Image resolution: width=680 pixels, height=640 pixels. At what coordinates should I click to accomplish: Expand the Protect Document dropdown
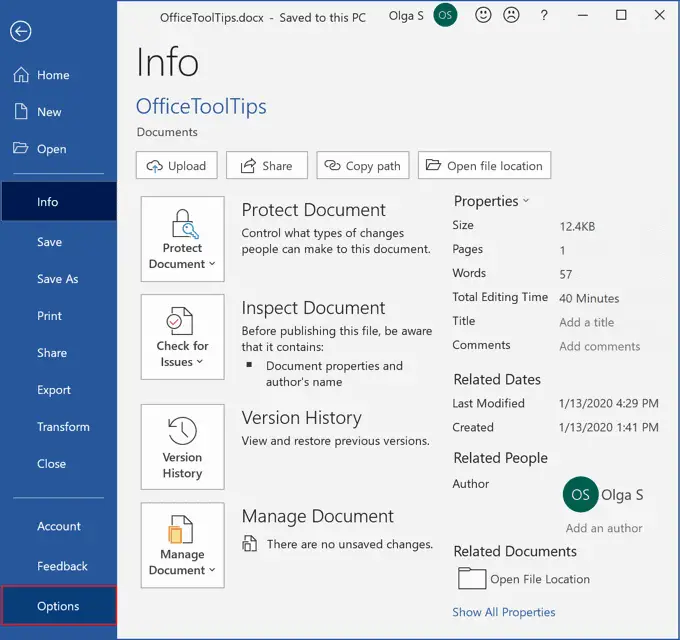pos(183,239)
